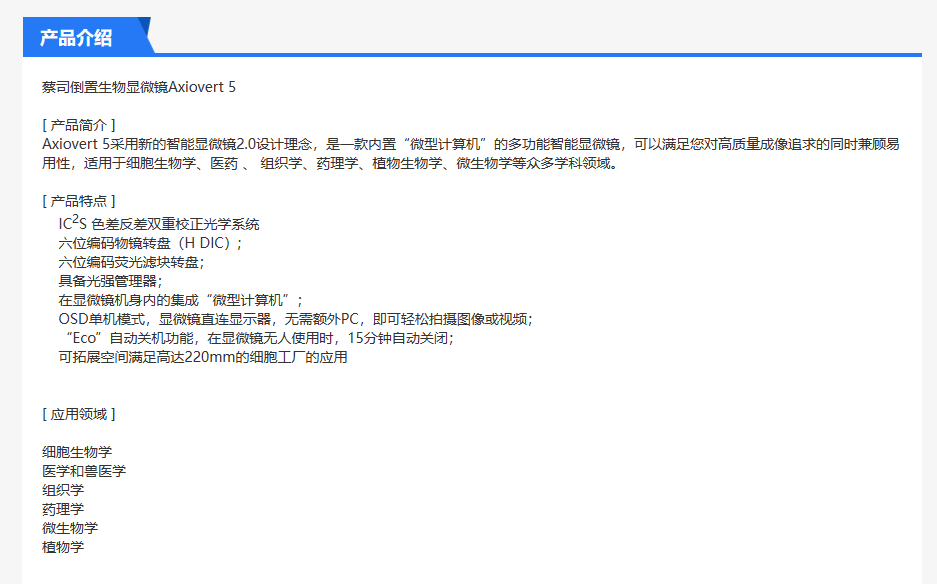Click the [ 产品简介 ] heading
Image resolution: width=937 pixels, height=584 pixels.
pos(78,125)
